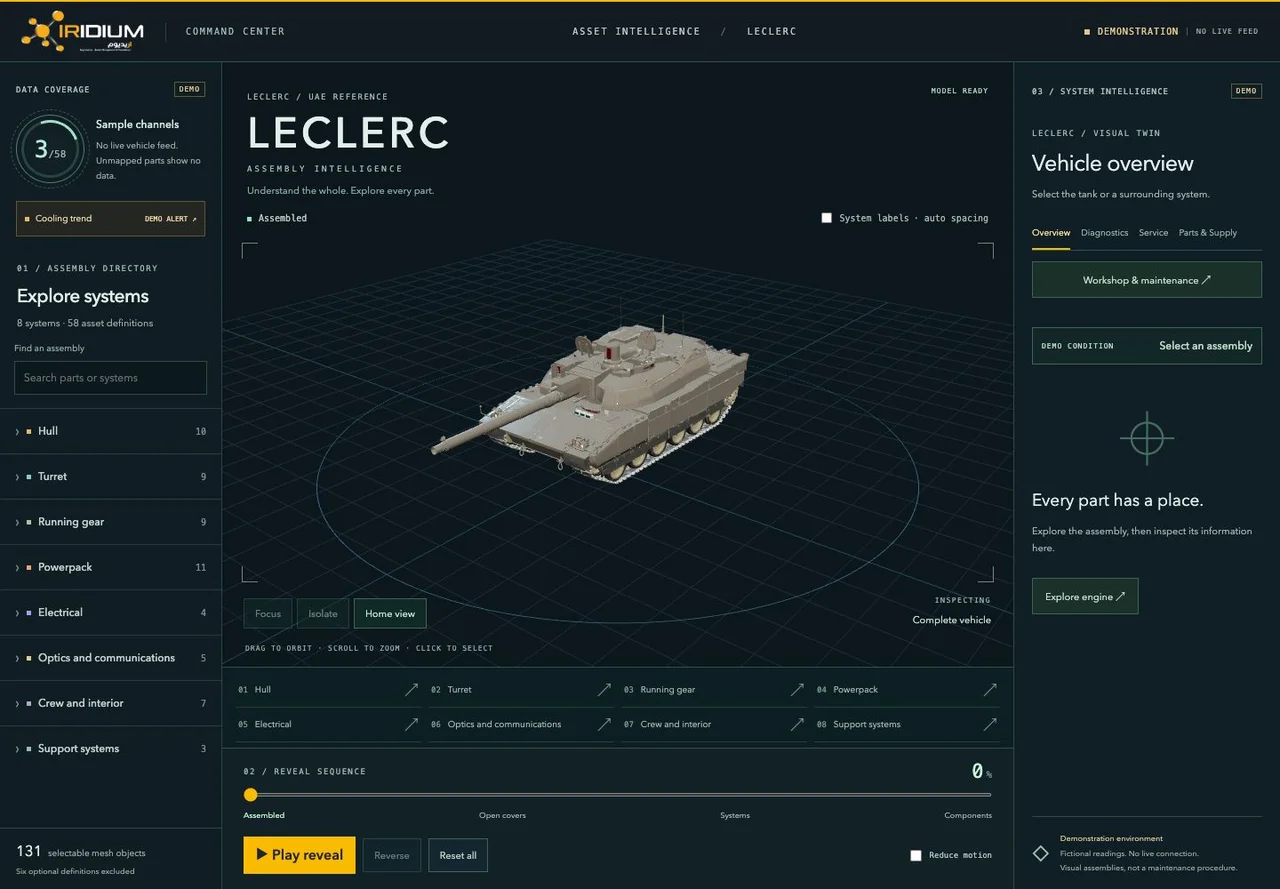Screen dimensions: 1280x889
Task: Click the Home view button
Action: tap(390, 614)
